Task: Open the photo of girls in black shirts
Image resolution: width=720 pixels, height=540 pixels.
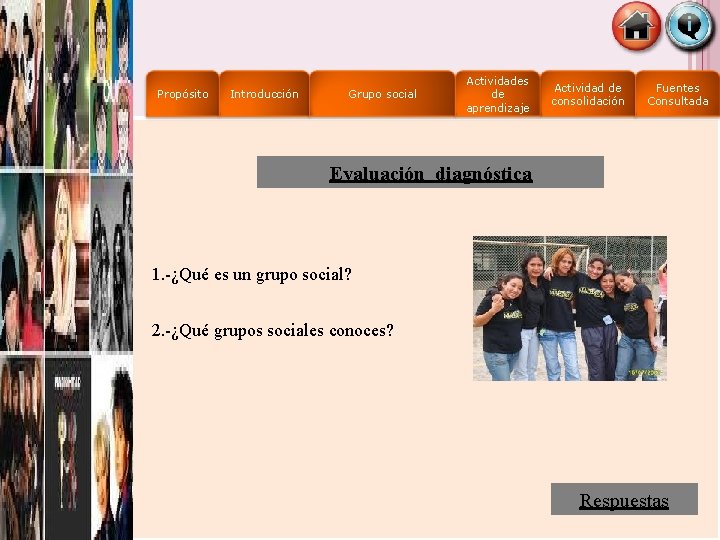Action: (x=570, y=308)
